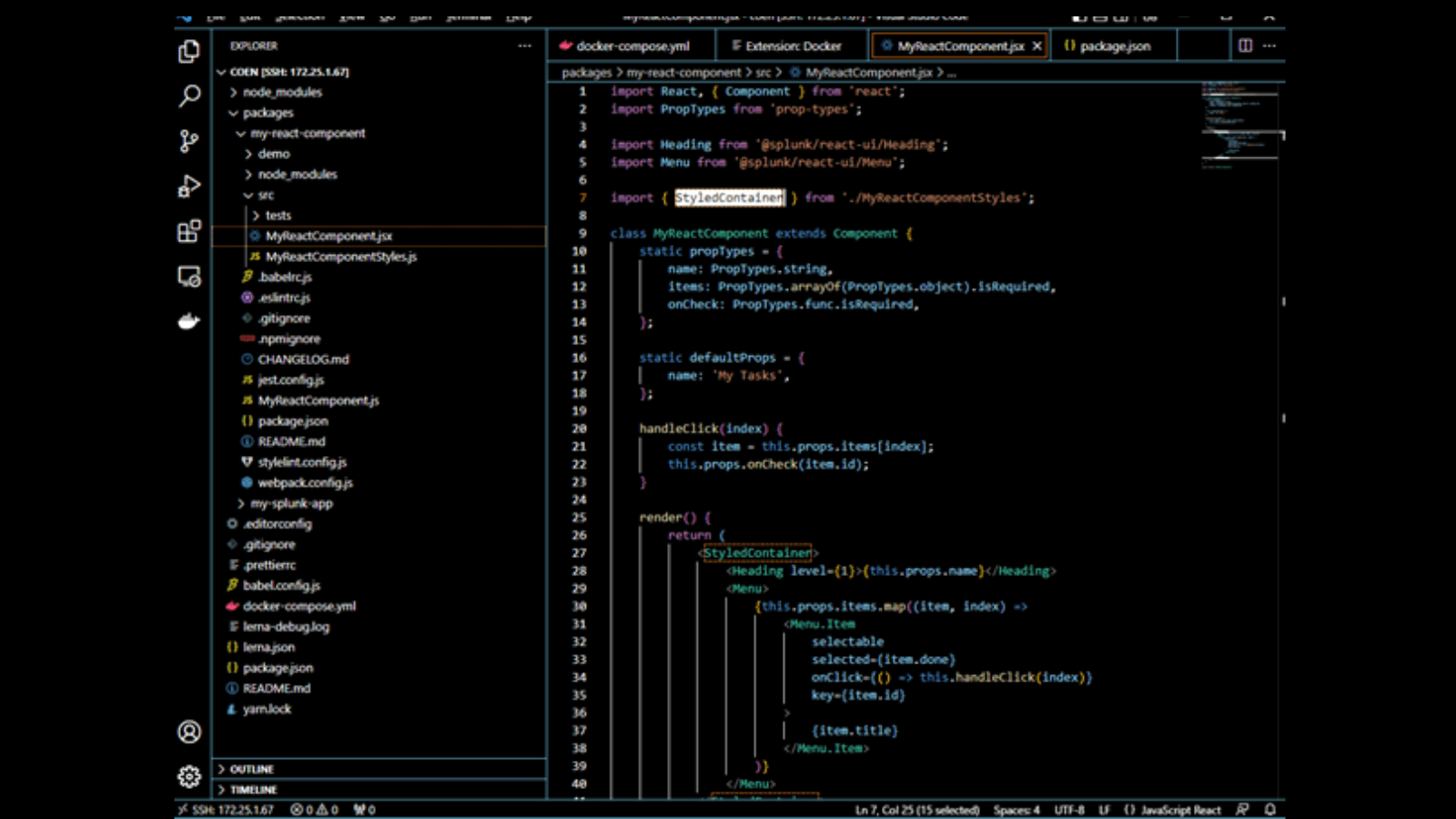Change indentation via Spaces: 4 in status bar
The width and height of the screenshot is (1456, 819).
1016,809
